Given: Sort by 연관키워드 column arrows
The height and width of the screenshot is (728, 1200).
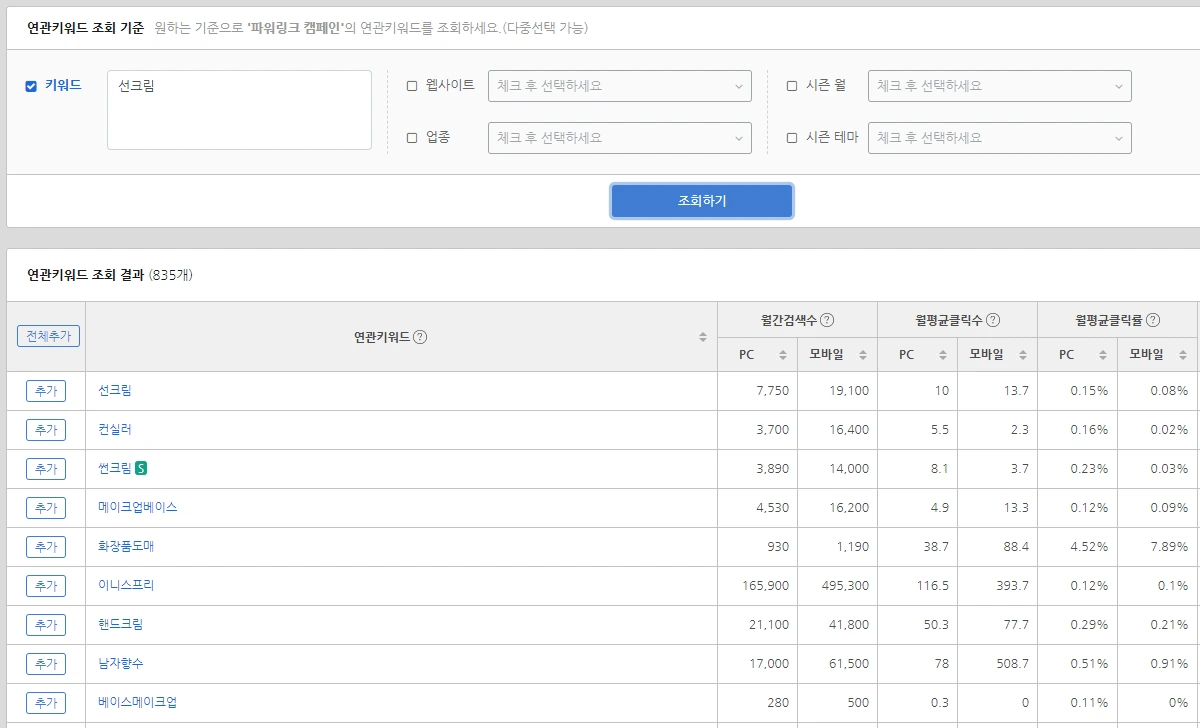Looking at the screenshot, I should point(703,337).
